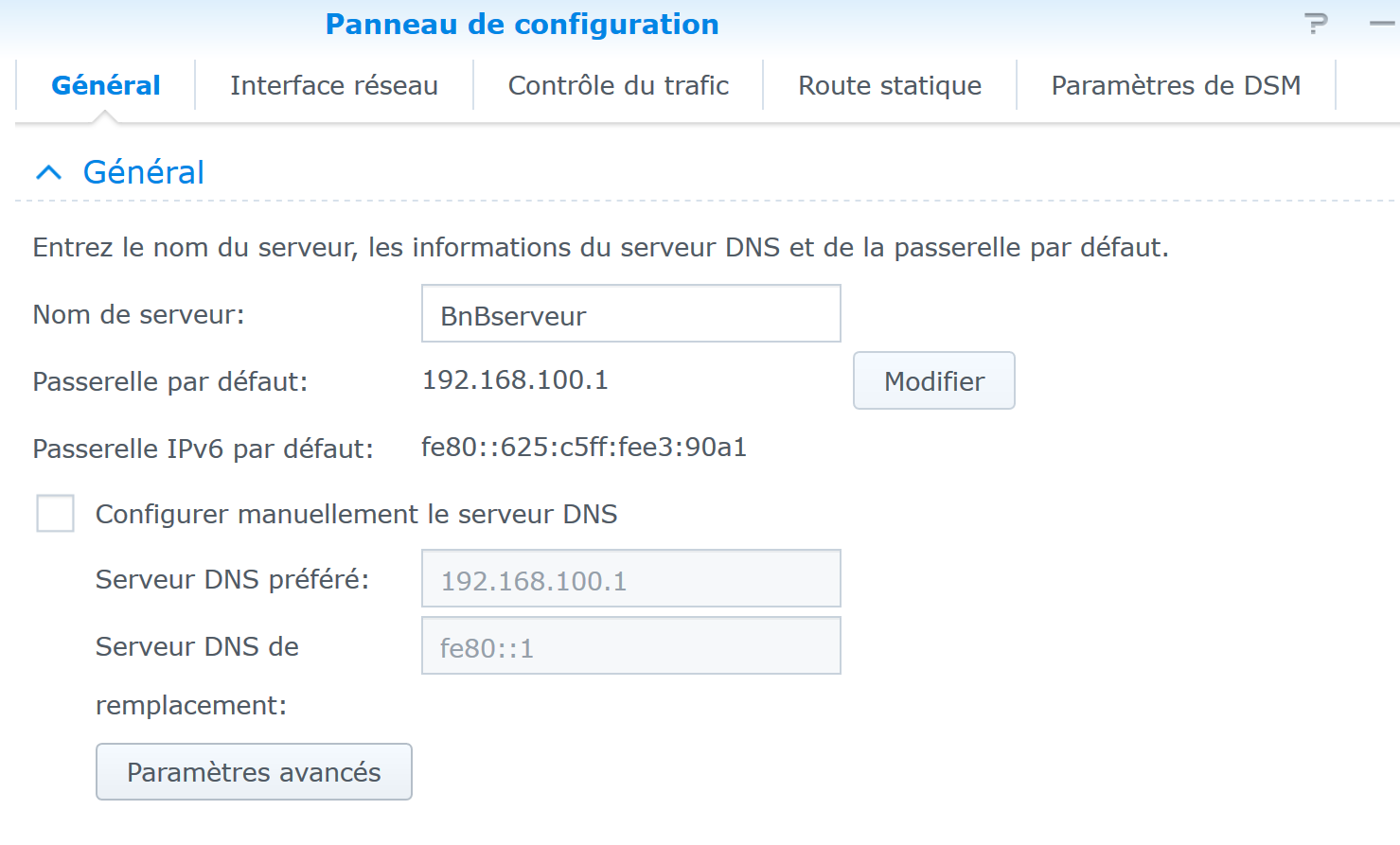1400x845 pixels.
Task: Click the Serveur DNS préféré field
Action: (631, 578)
